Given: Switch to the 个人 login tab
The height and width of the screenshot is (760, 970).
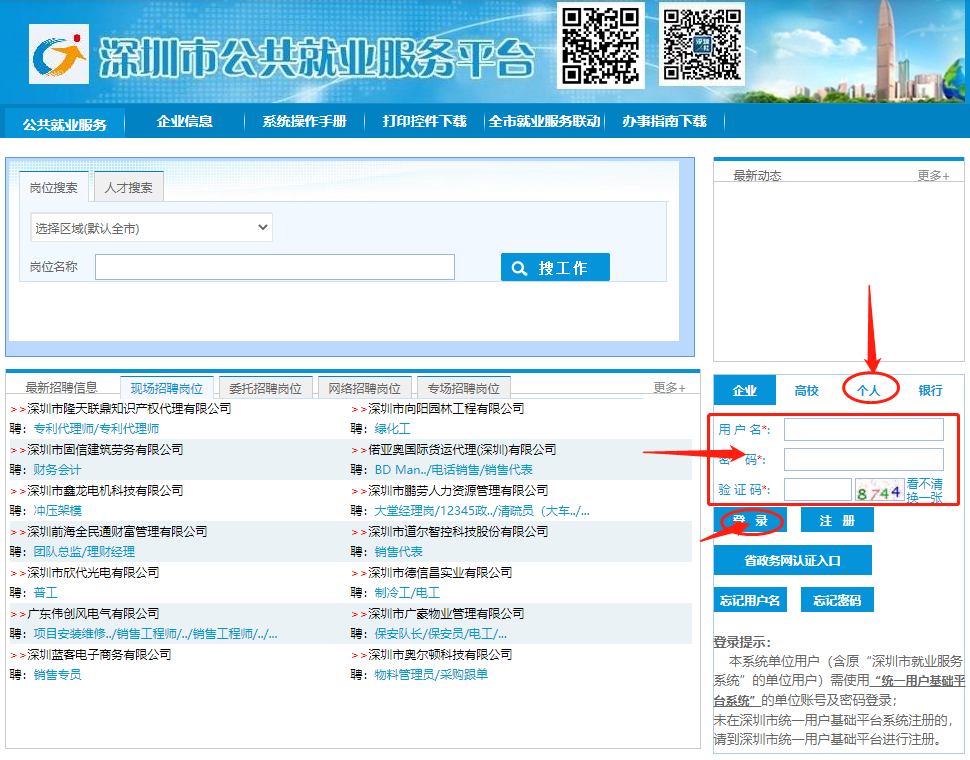Looking at the screenshot, I should (x=868, y=390).
